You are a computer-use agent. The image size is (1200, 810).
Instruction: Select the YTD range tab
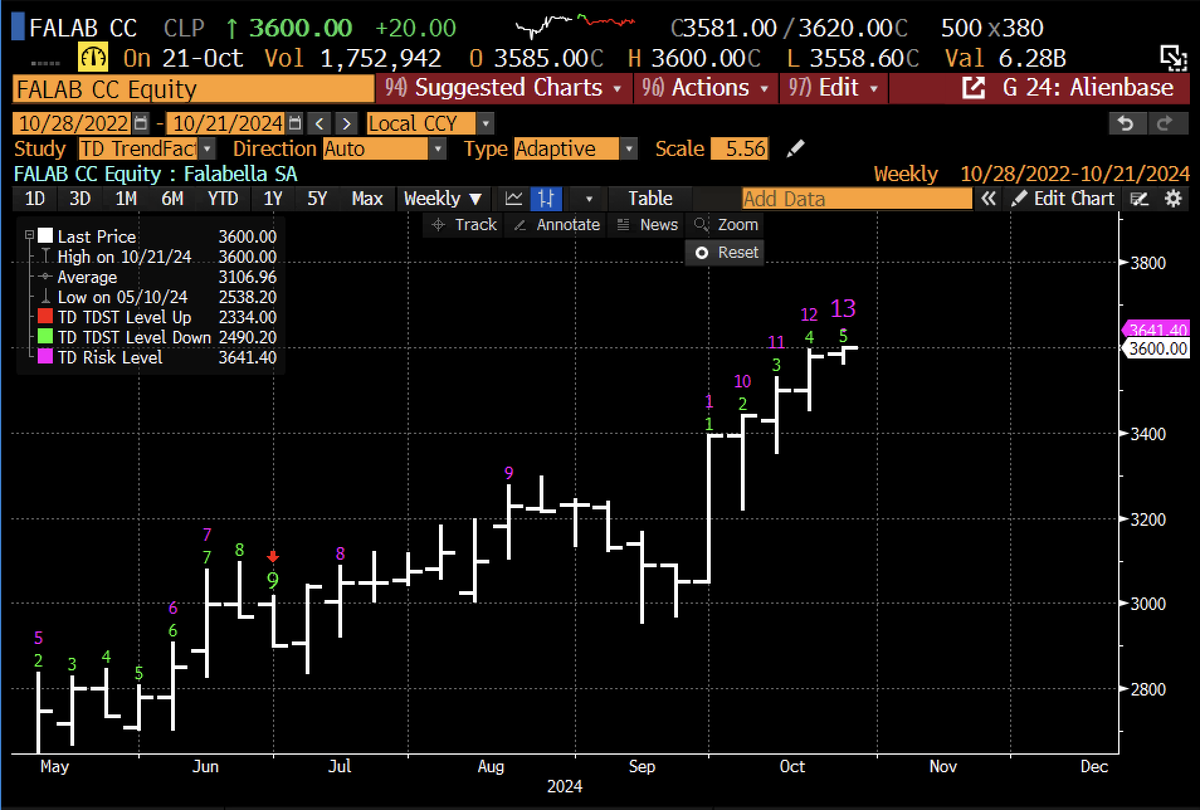click(223, 198)
